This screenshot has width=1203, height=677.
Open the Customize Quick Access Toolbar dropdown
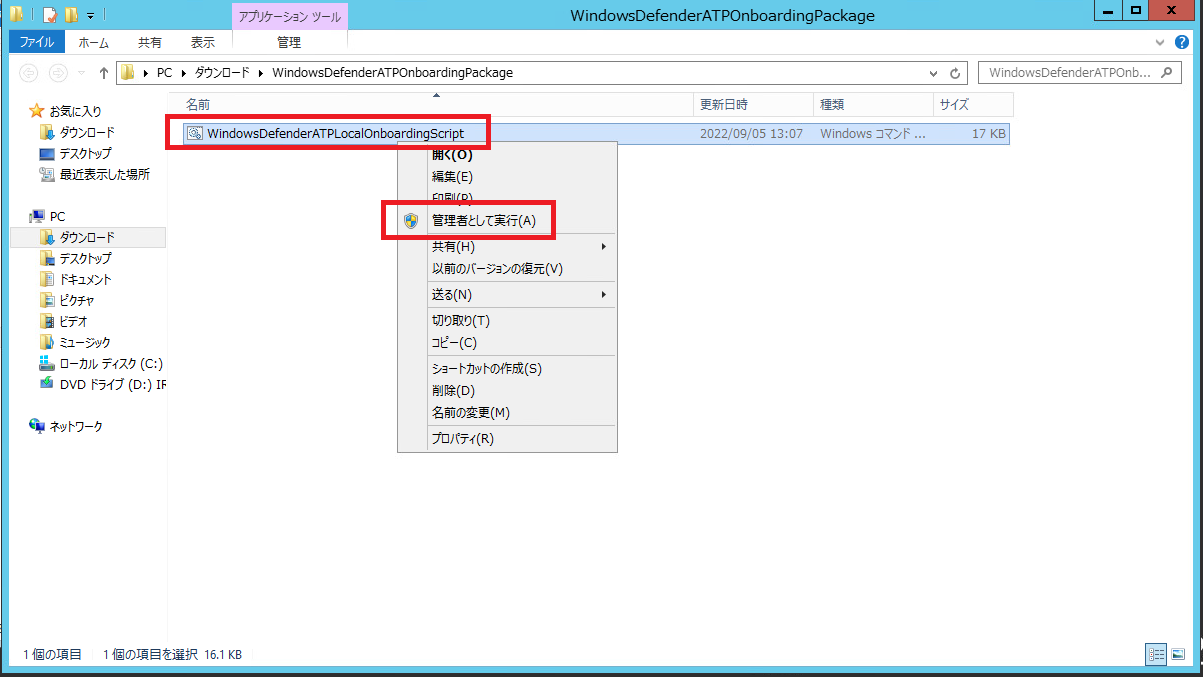[90, 16]
